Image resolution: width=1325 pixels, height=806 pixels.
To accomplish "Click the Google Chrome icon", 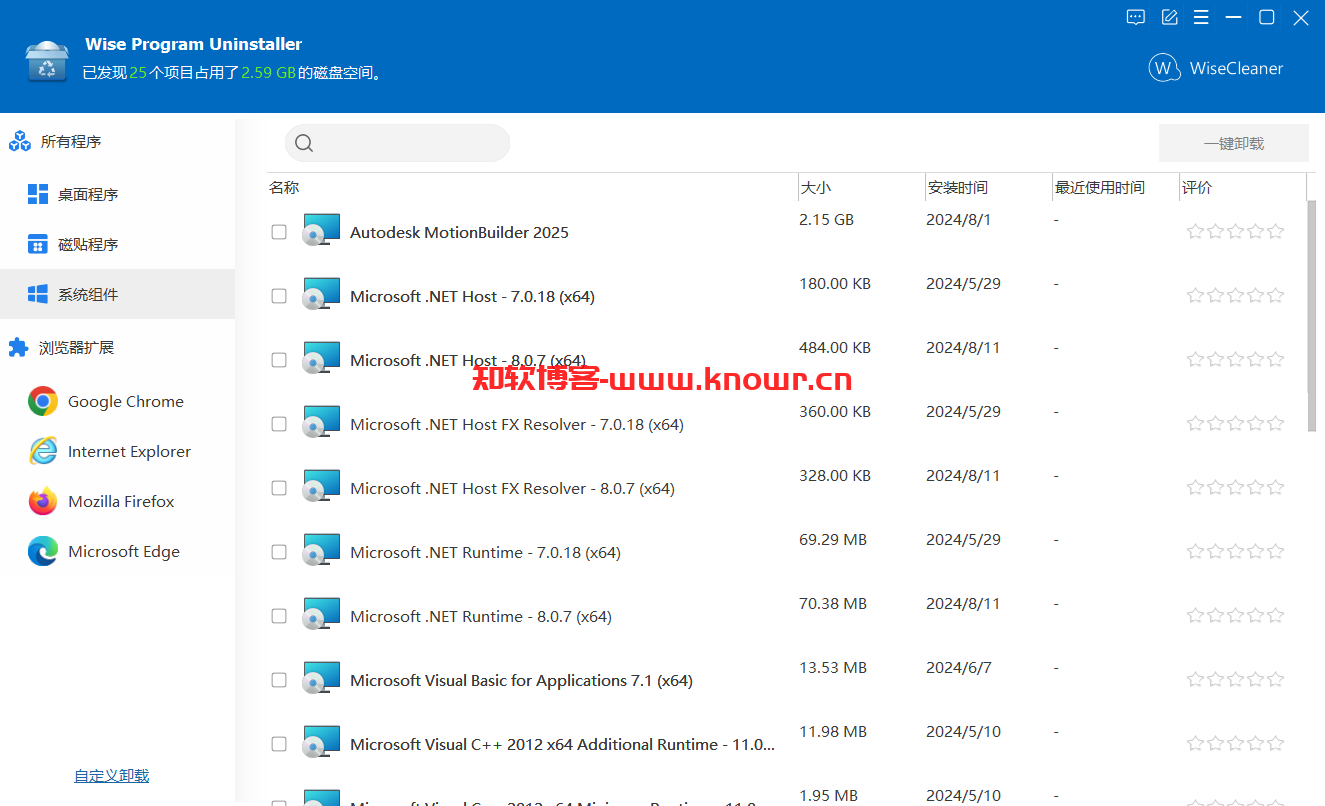I will pyautogui.click(x=42, y=402).
